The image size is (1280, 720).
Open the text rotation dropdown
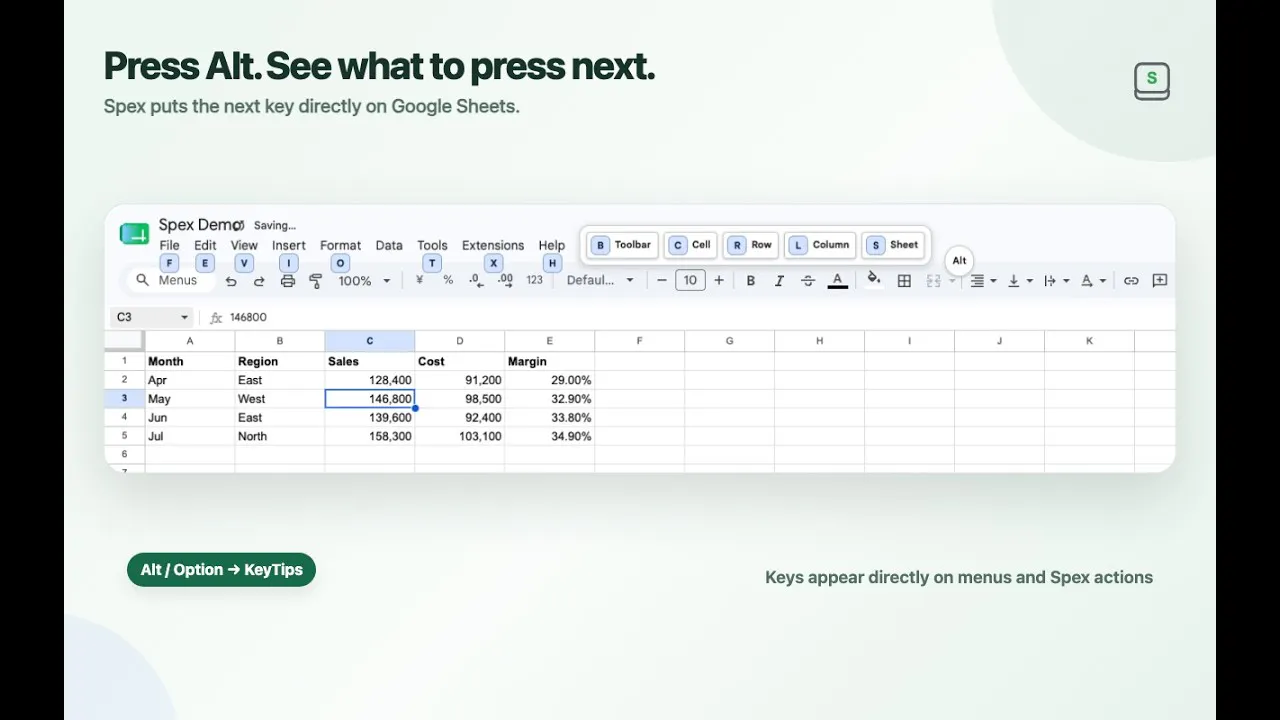point(1093,281)
